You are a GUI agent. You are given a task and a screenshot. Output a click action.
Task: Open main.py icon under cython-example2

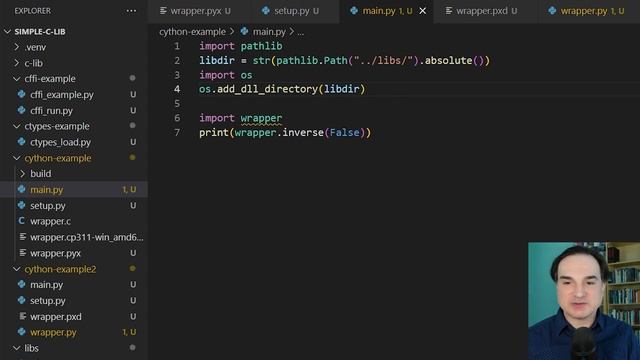[22, 284]
